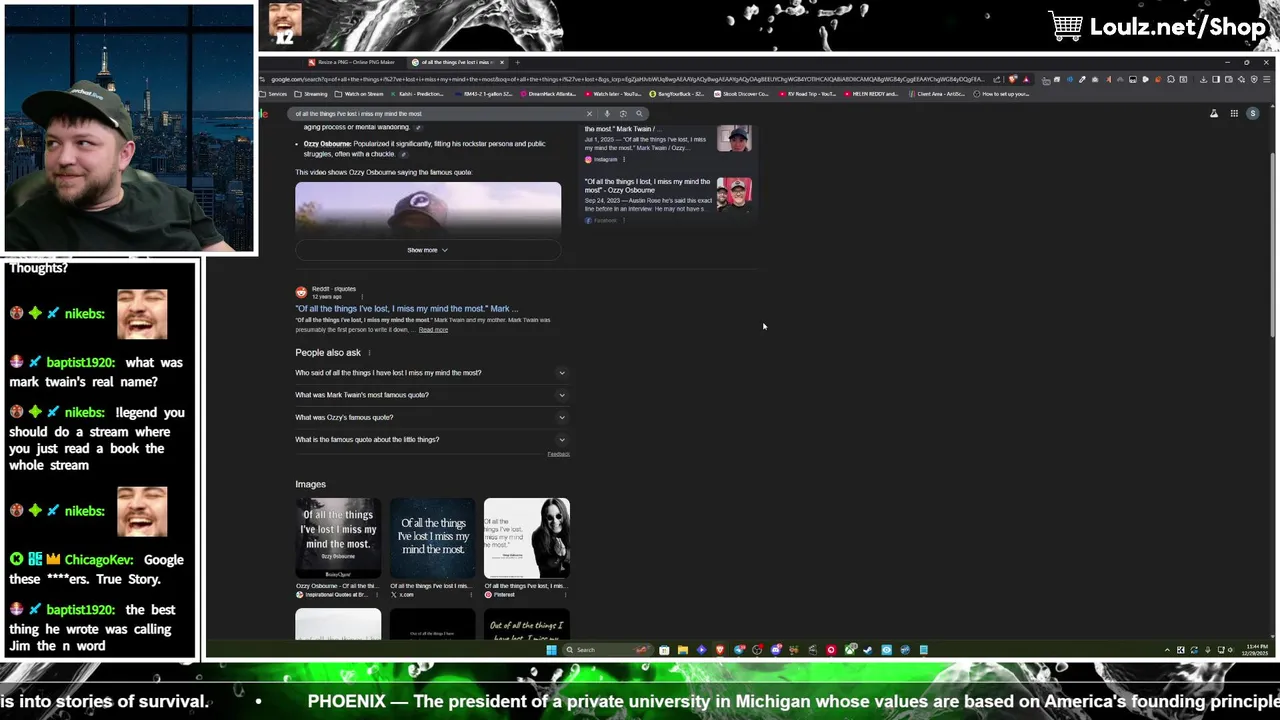Screen dimensions: 1280x720
Task: Open the Facebook Ozzy Osbourne quote result
Action: (x=647, y=186)
